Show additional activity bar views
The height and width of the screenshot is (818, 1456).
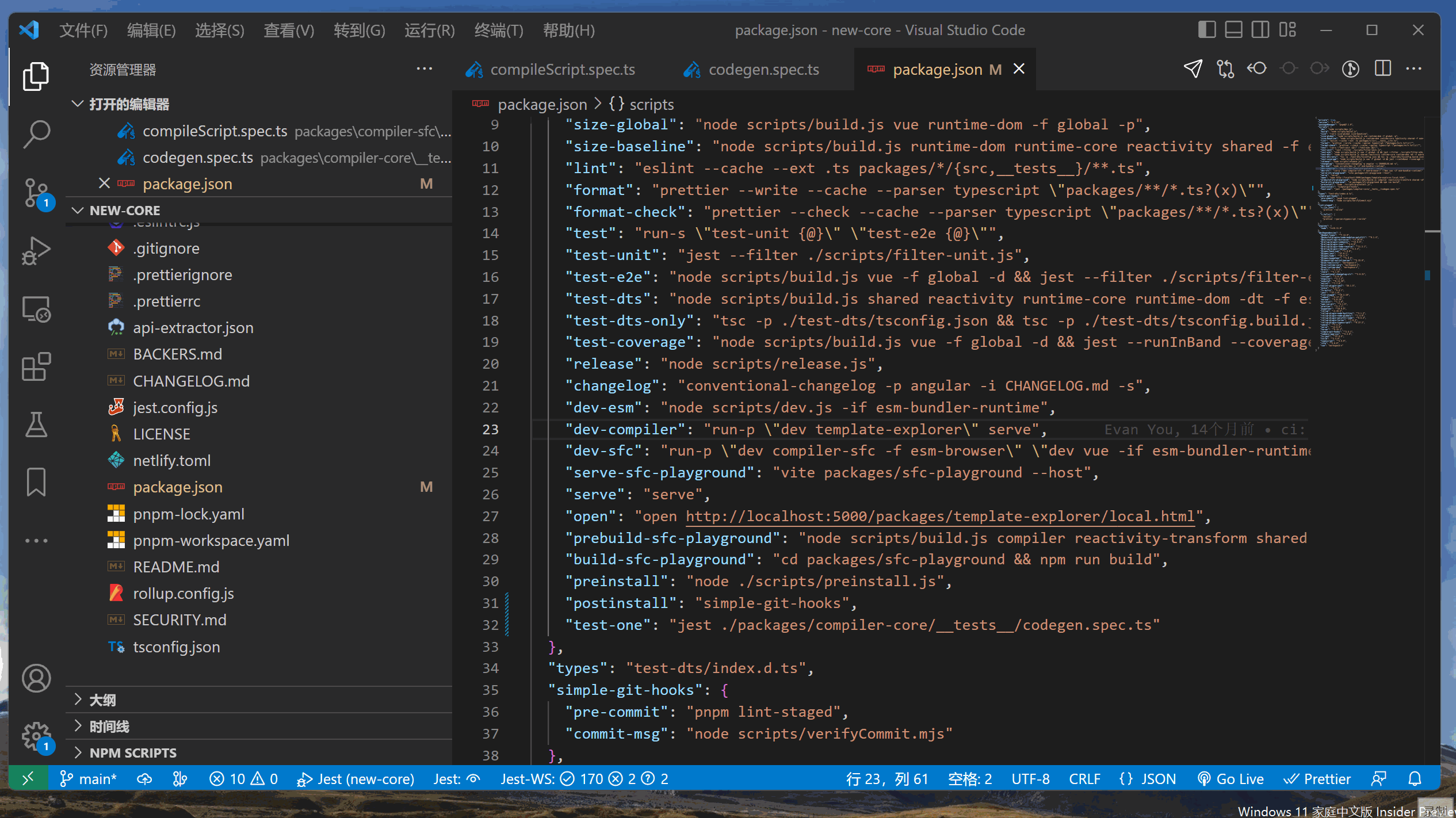36,541
